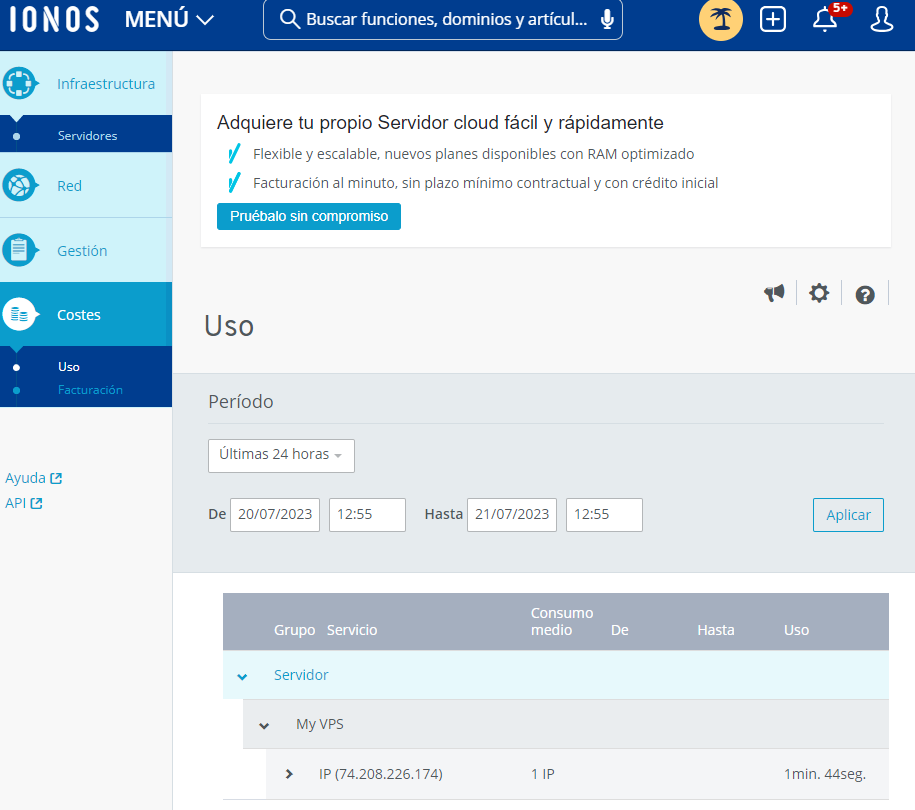Click the Gestión clipboard icon

20,250
